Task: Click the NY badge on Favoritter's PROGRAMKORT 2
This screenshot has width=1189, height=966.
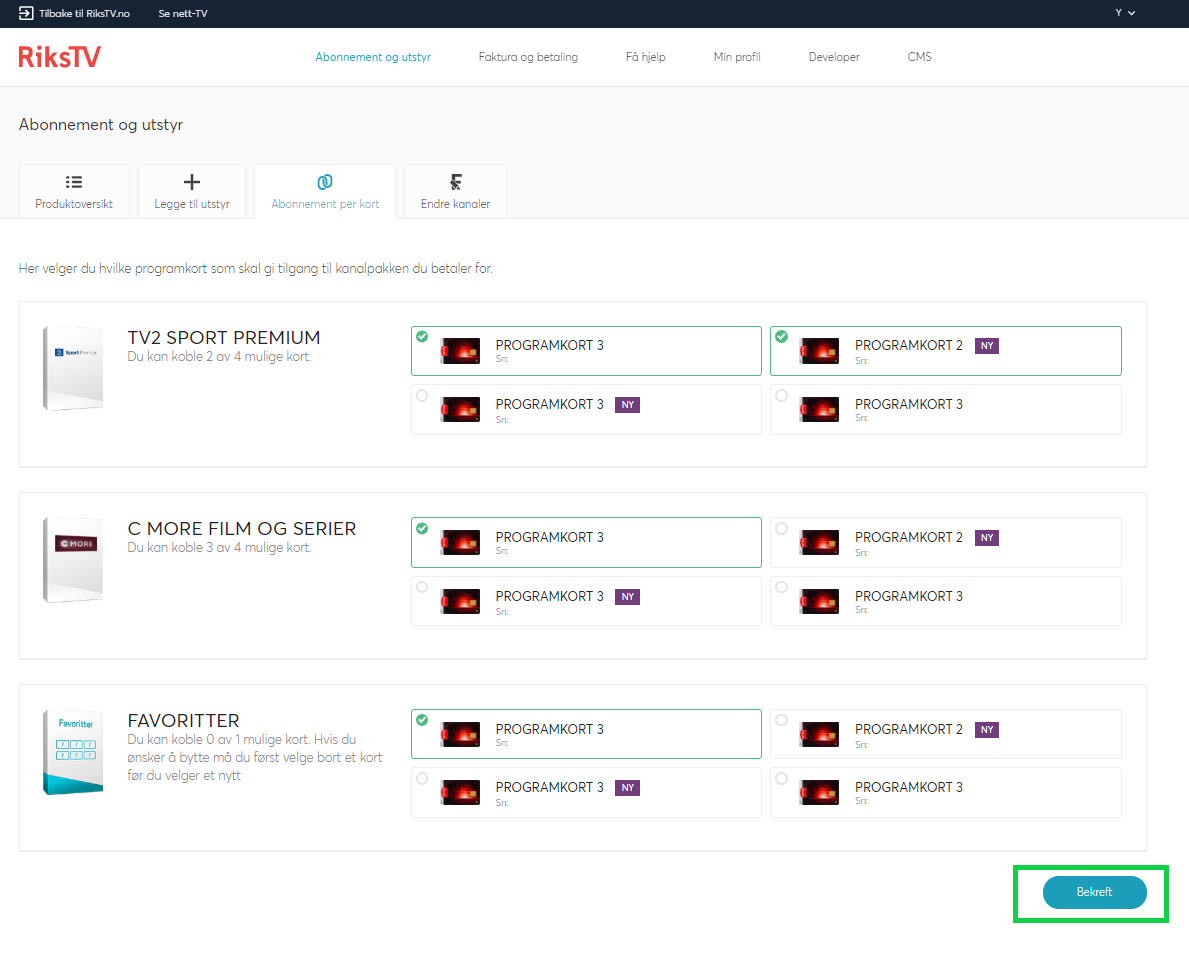Action: [x=987, y=729]
